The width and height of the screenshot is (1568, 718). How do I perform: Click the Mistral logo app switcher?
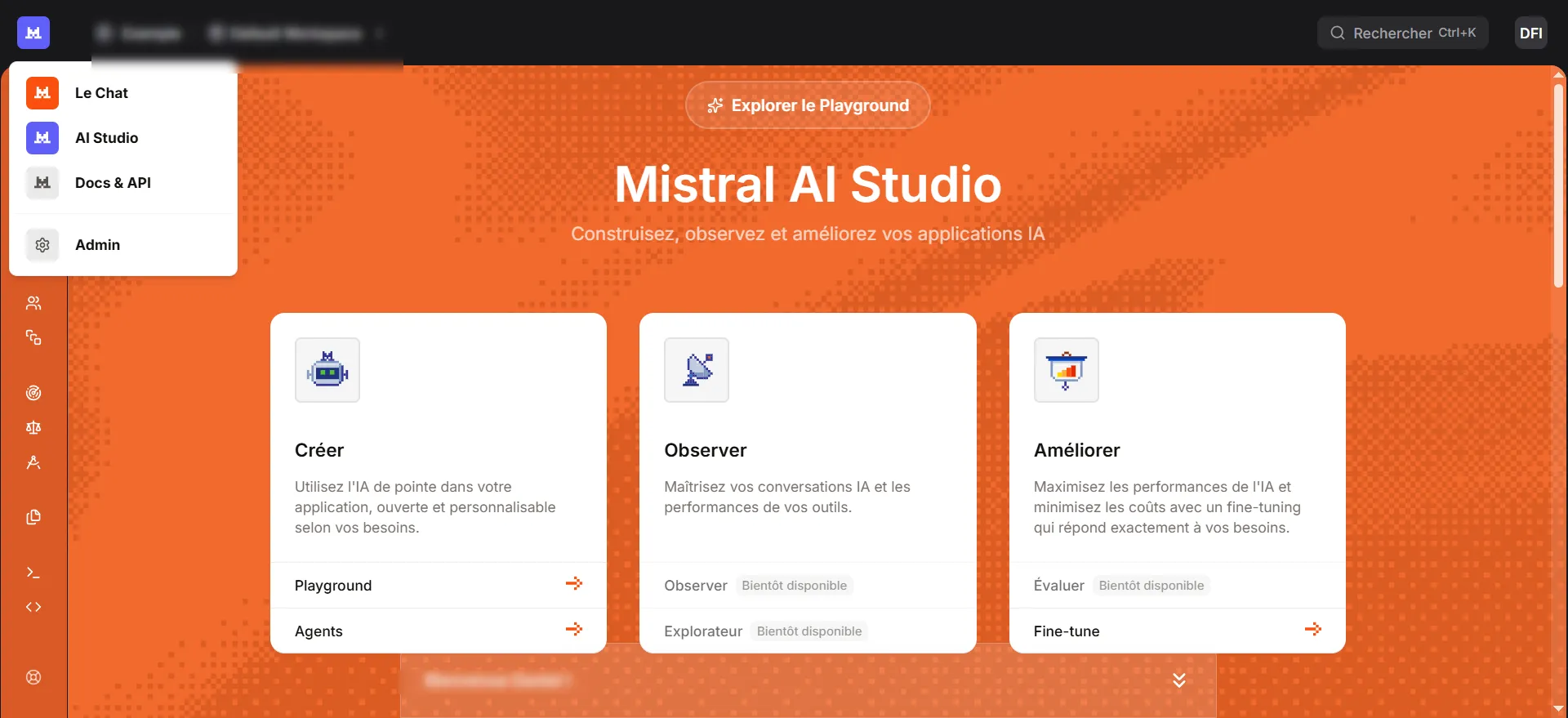33,33
